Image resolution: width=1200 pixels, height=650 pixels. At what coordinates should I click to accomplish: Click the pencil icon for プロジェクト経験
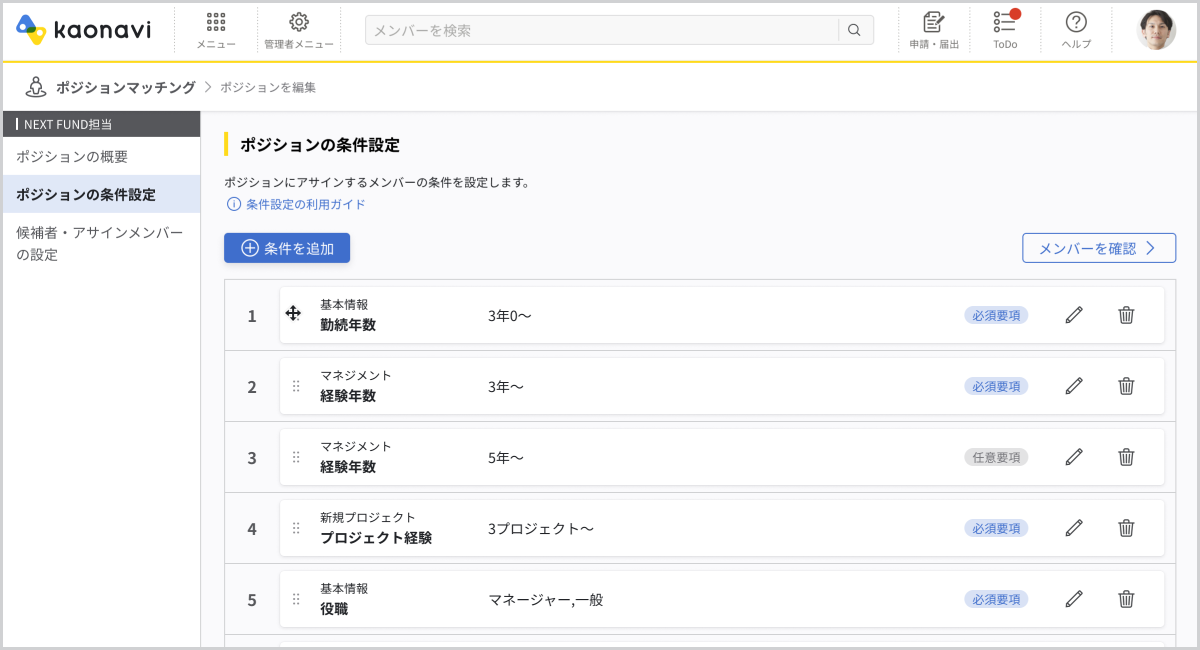click(x=1074, y=528)
